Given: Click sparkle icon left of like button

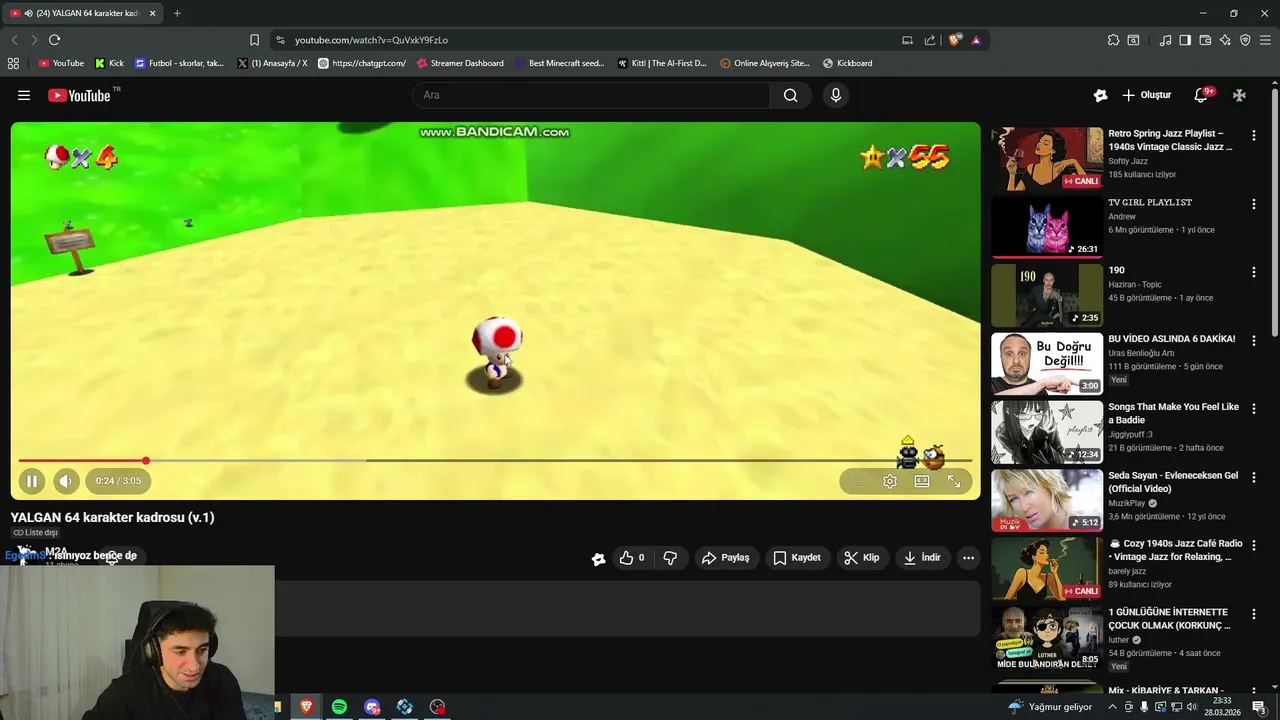Looking at the screenshot, I should tap(598, 559).
